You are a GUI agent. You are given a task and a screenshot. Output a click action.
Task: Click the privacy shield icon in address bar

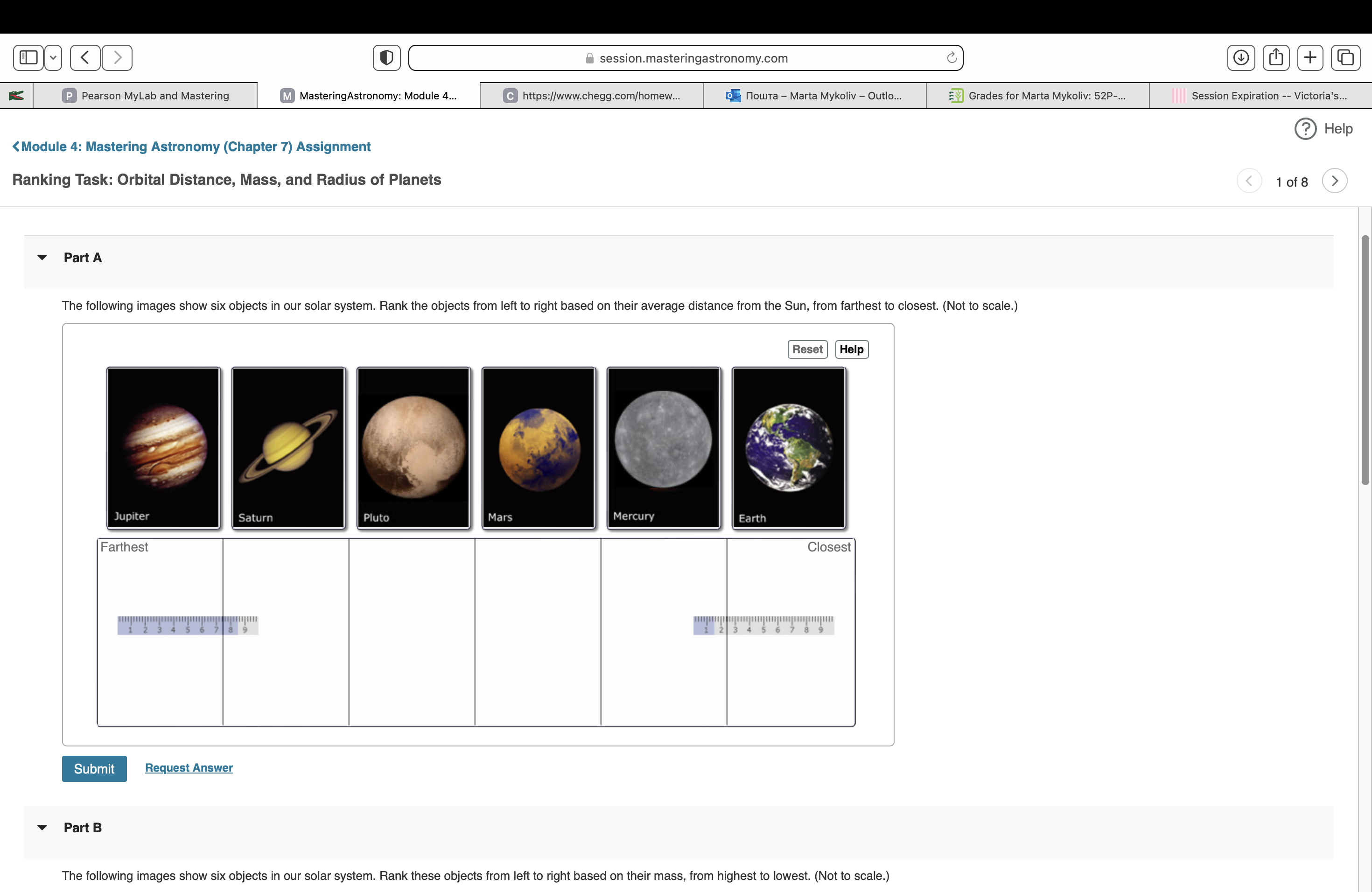point(386,57)
